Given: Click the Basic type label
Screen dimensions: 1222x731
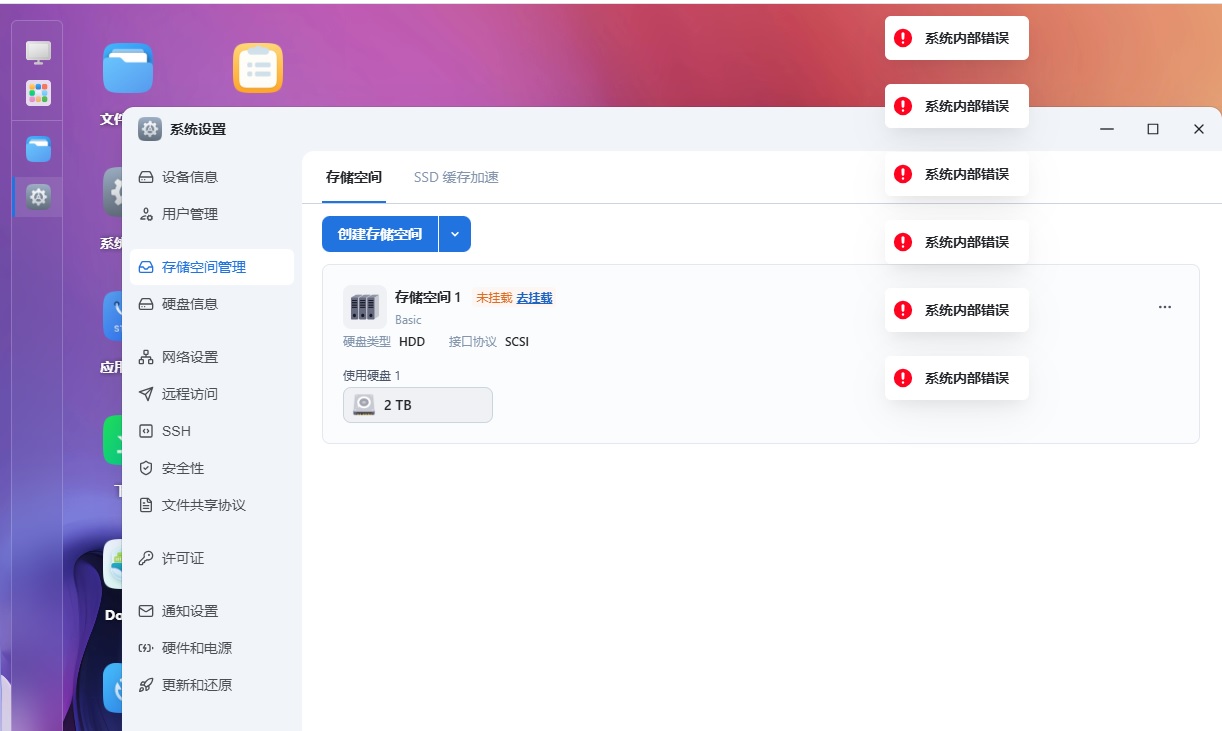Looking at the screenshot, I should pos(408,320).
